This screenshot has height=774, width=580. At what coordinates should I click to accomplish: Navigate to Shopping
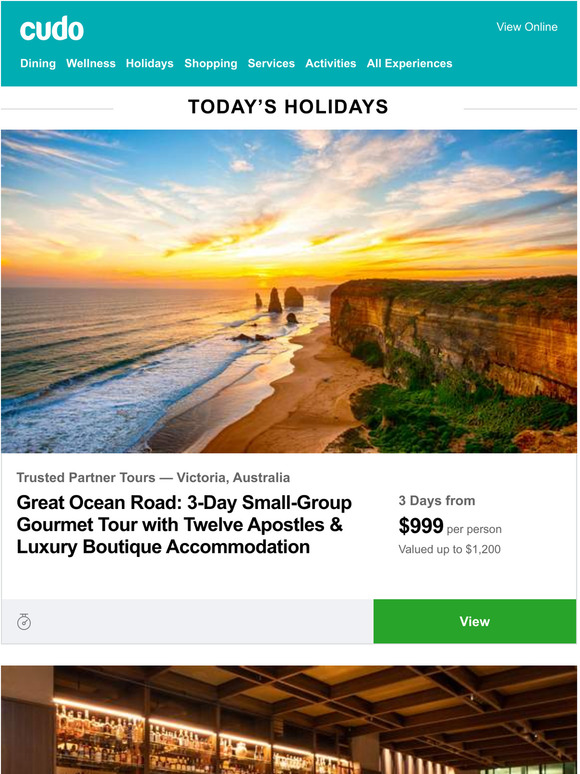coord(211,64)
